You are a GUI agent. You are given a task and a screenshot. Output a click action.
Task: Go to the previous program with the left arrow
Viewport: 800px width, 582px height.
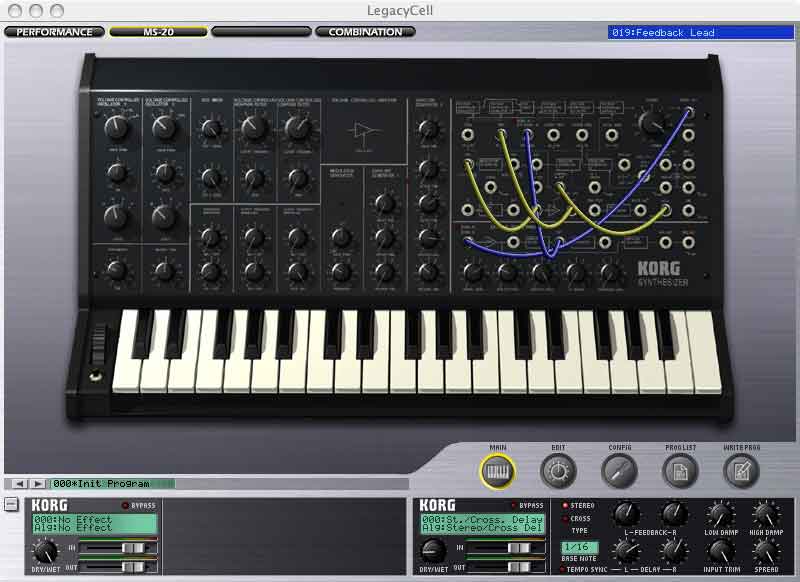tap(19, 484)
